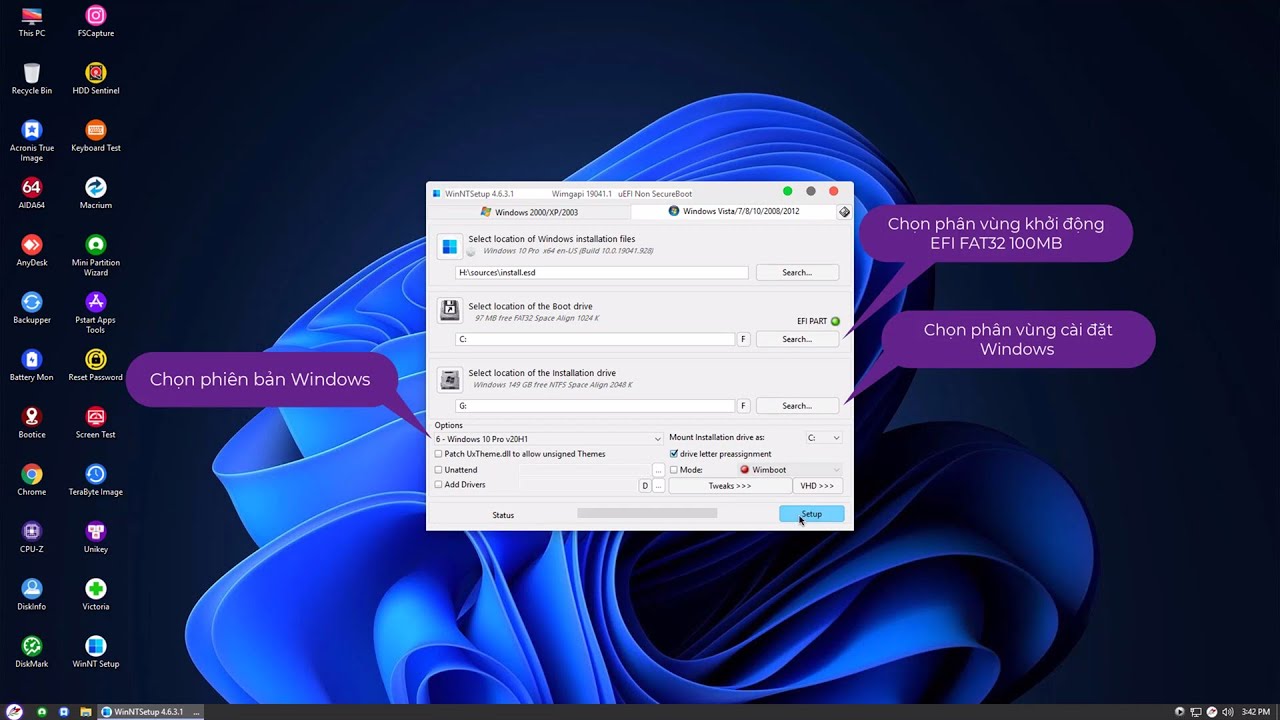
Task: Open the Tweaks >>> panel
Action: [729, 486]
